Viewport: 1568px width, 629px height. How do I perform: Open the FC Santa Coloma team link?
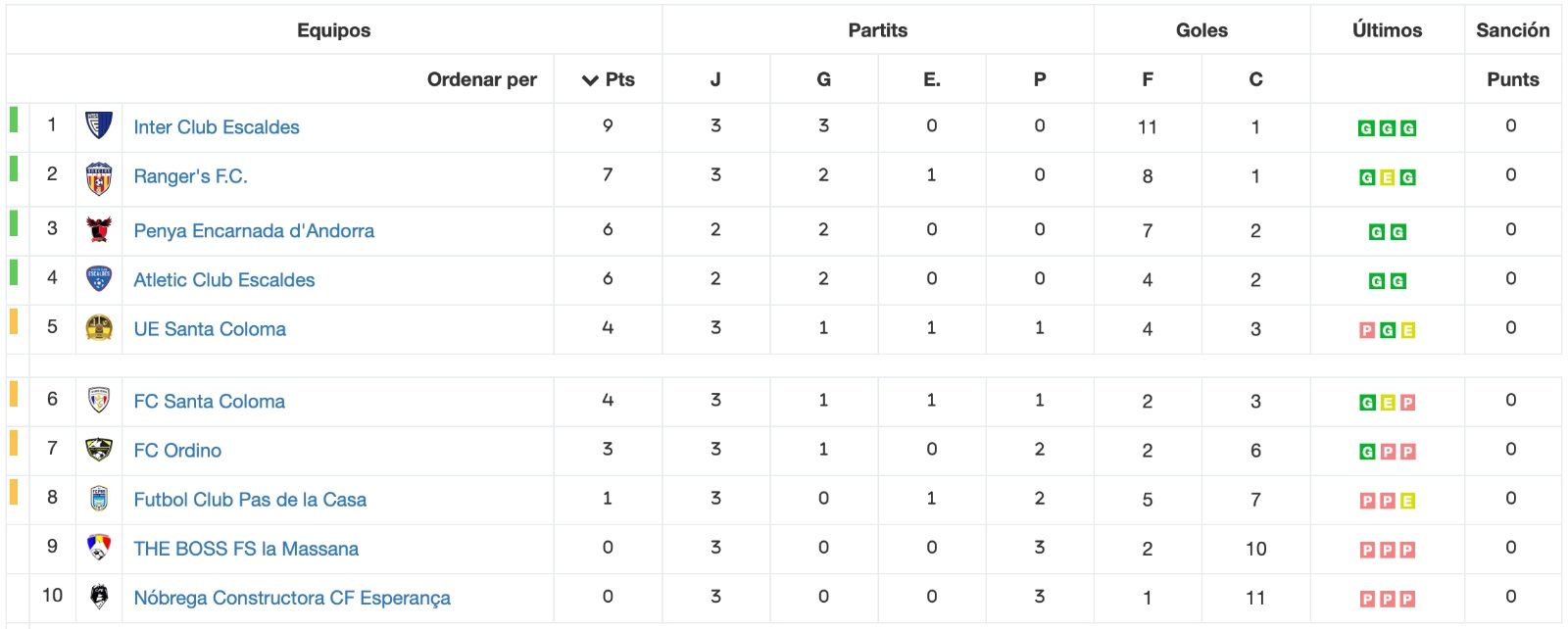pos(210,402)
